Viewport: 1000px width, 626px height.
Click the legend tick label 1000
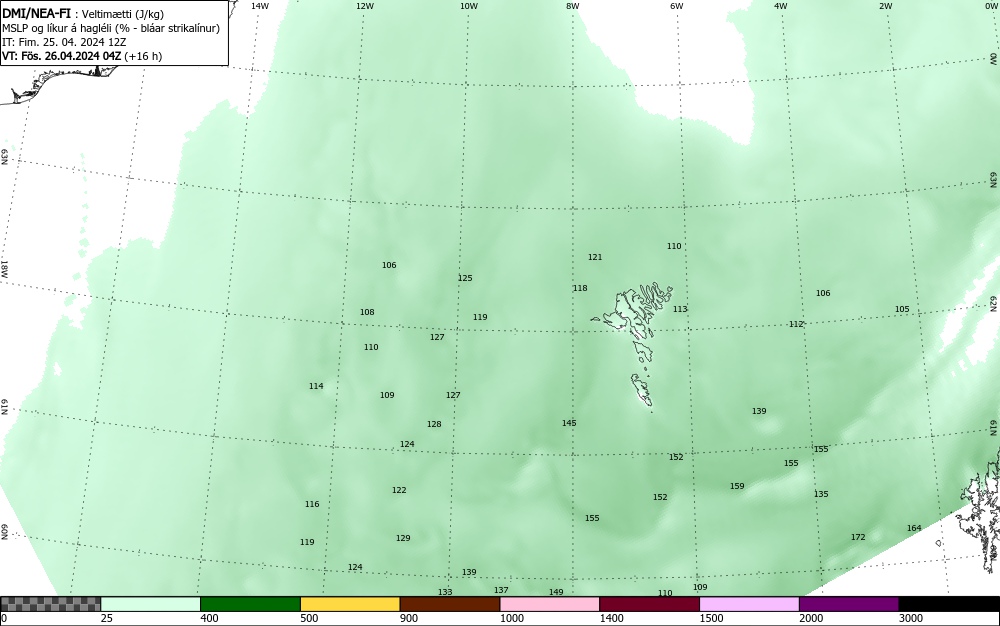pyautogui.click(x=511, y=618)
